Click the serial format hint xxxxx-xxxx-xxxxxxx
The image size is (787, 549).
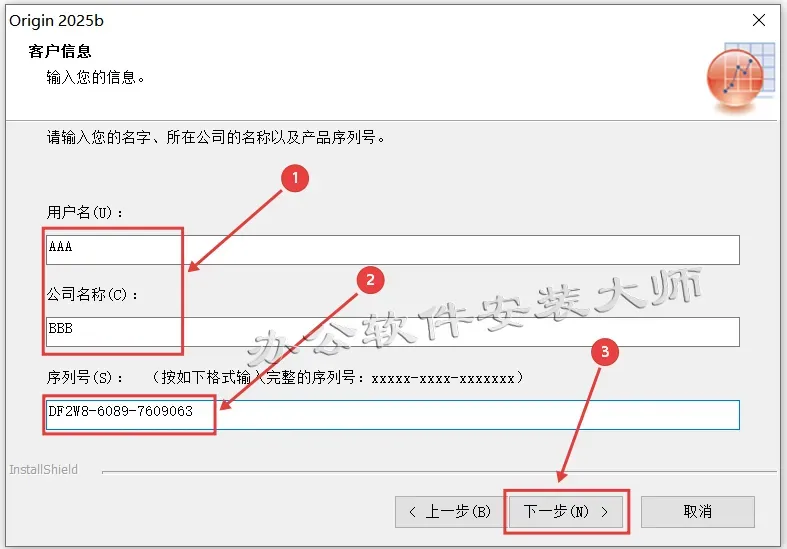point(443,378)
